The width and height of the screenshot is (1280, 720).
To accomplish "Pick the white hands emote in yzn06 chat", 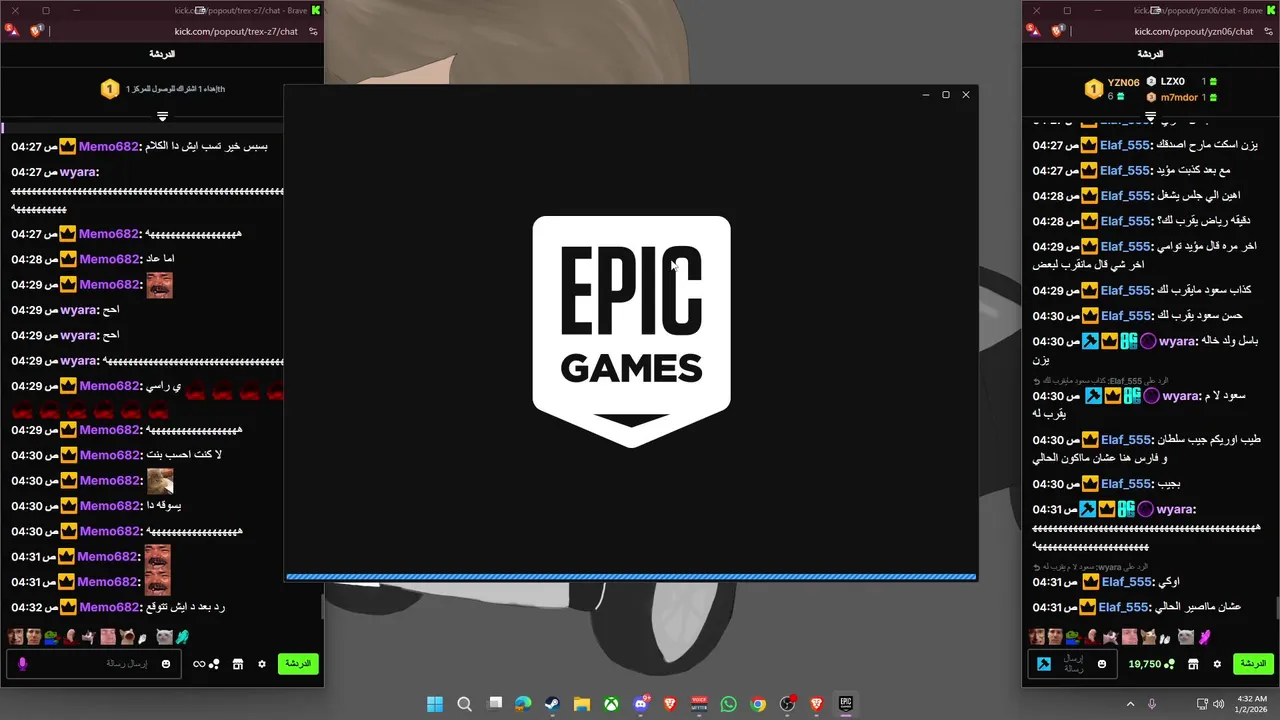I will pos(1165,637).
